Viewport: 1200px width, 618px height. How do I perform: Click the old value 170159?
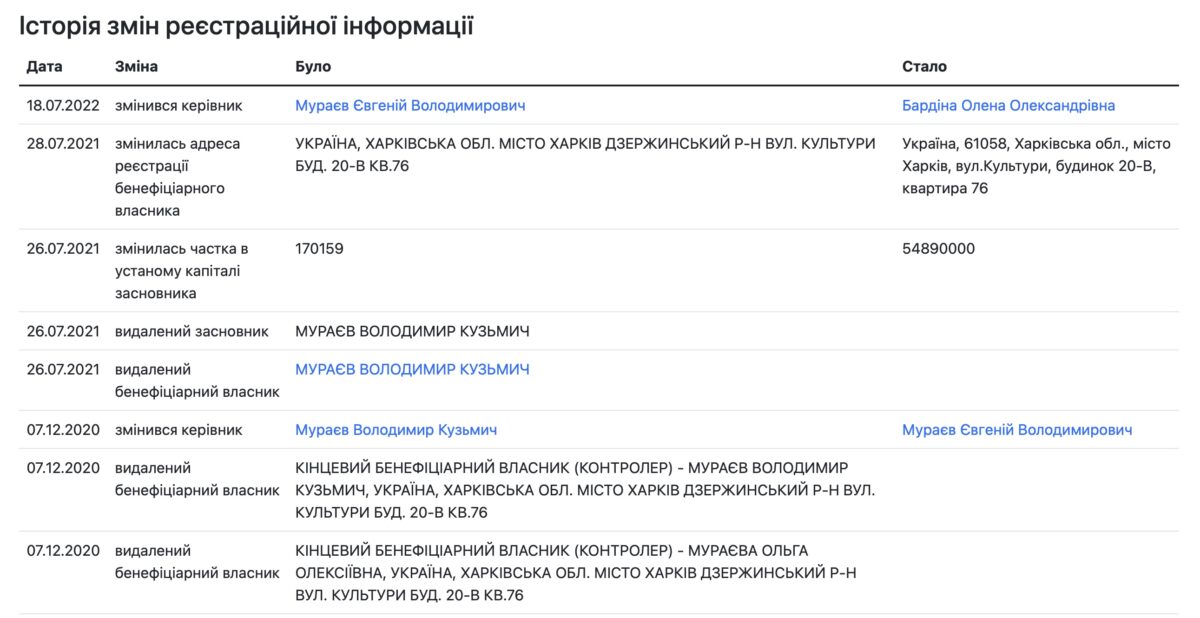[319, 249]
